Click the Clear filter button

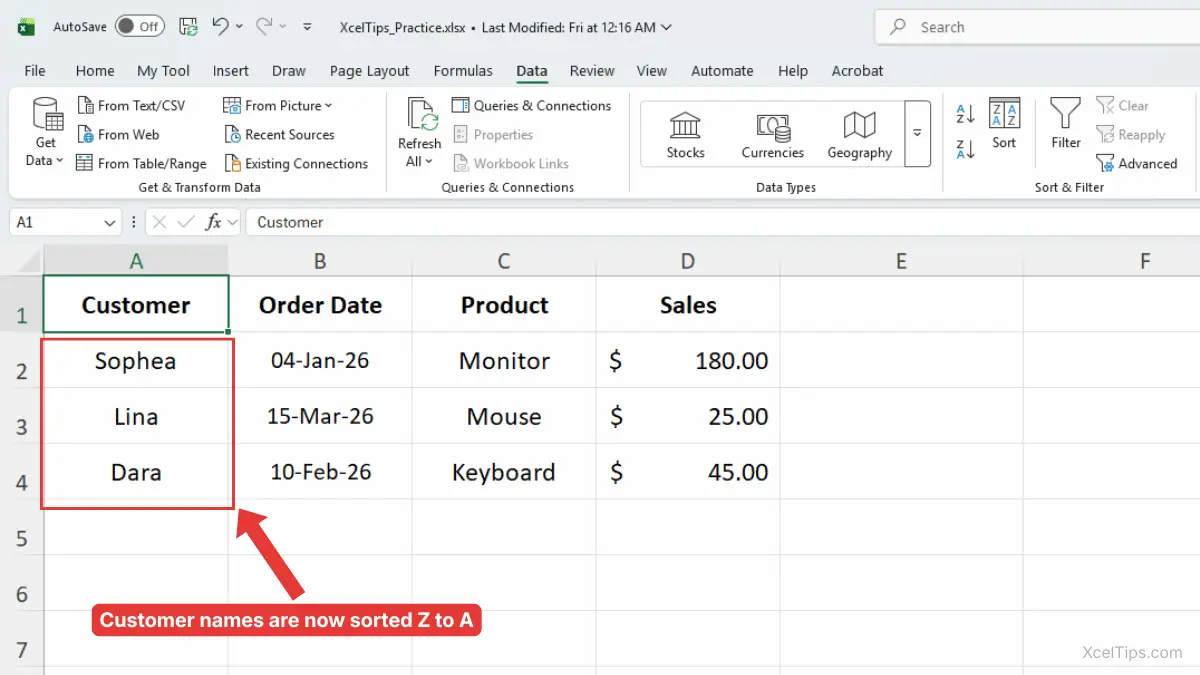click(1122, 106)
